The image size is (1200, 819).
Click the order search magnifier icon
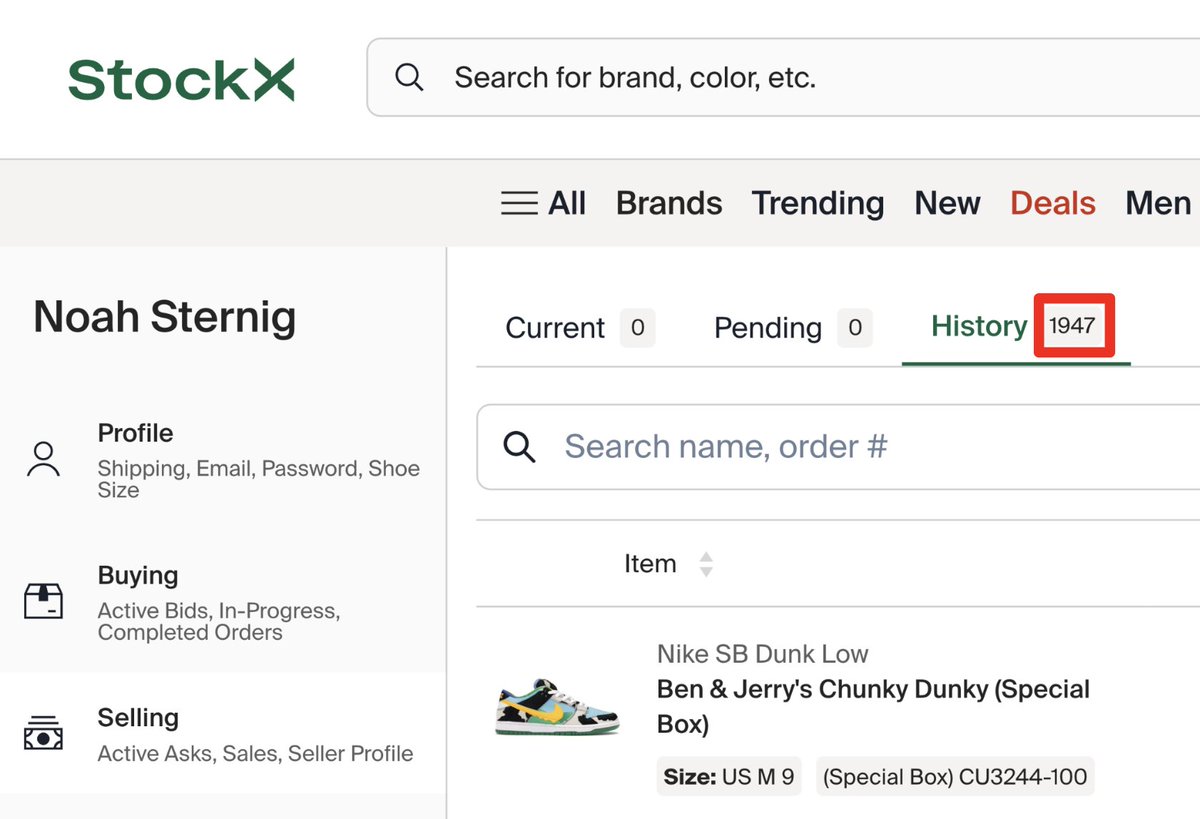pos(519,446)
